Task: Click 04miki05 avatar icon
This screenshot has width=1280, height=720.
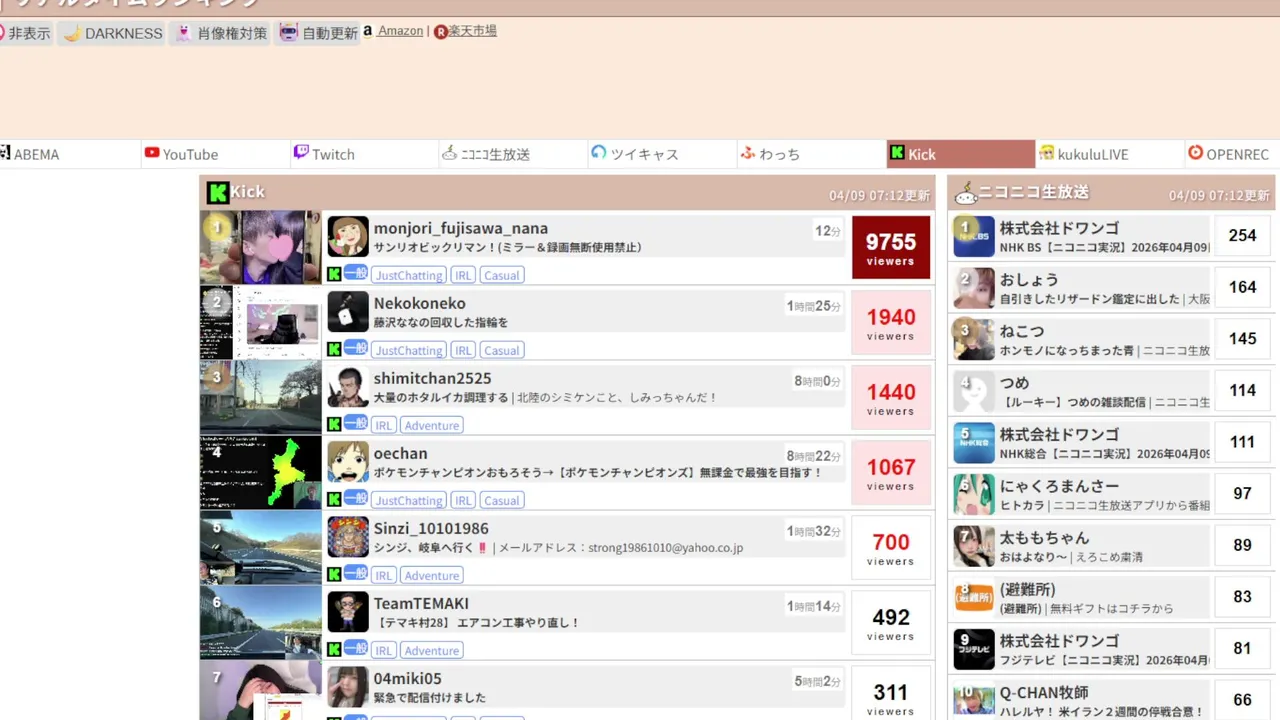Action: coord(348,687)
